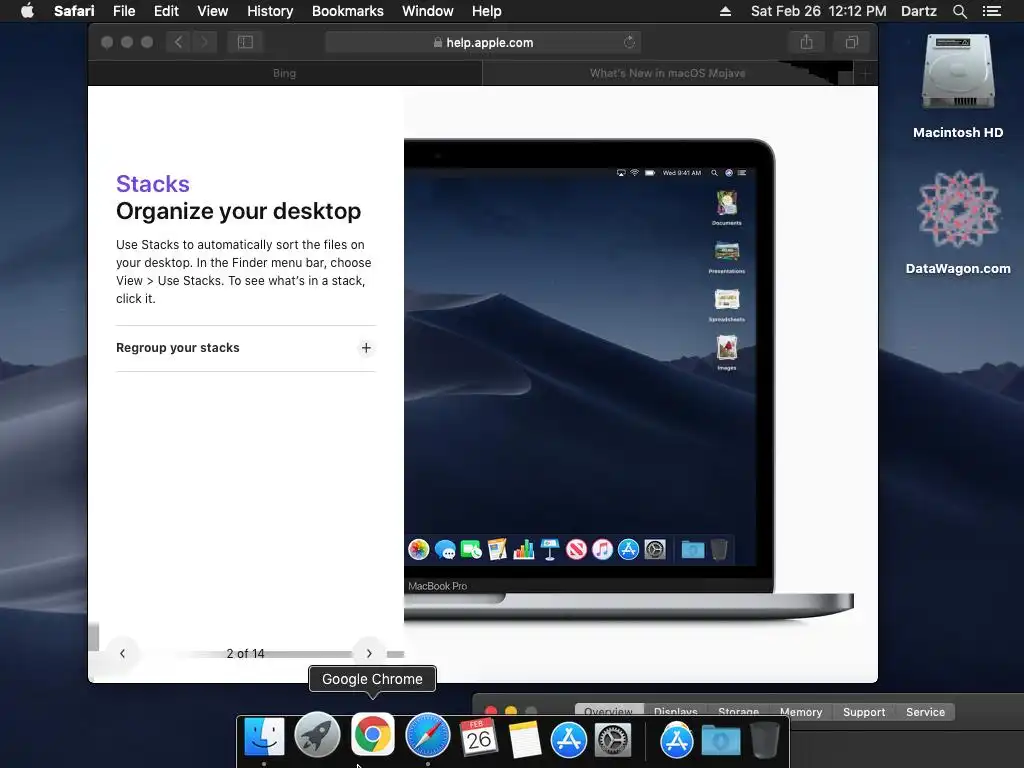Launch Launchpad rocket icon in Dock

(317, 735)
